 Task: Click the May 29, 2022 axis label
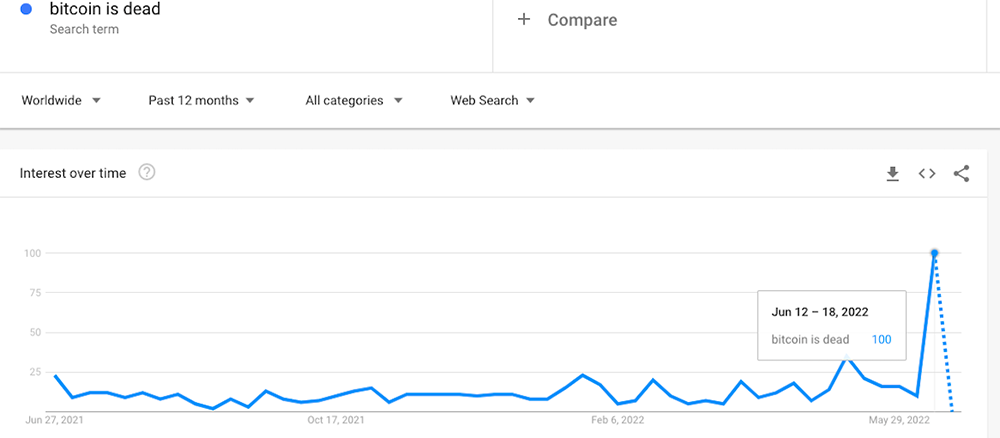coord(900,420)
